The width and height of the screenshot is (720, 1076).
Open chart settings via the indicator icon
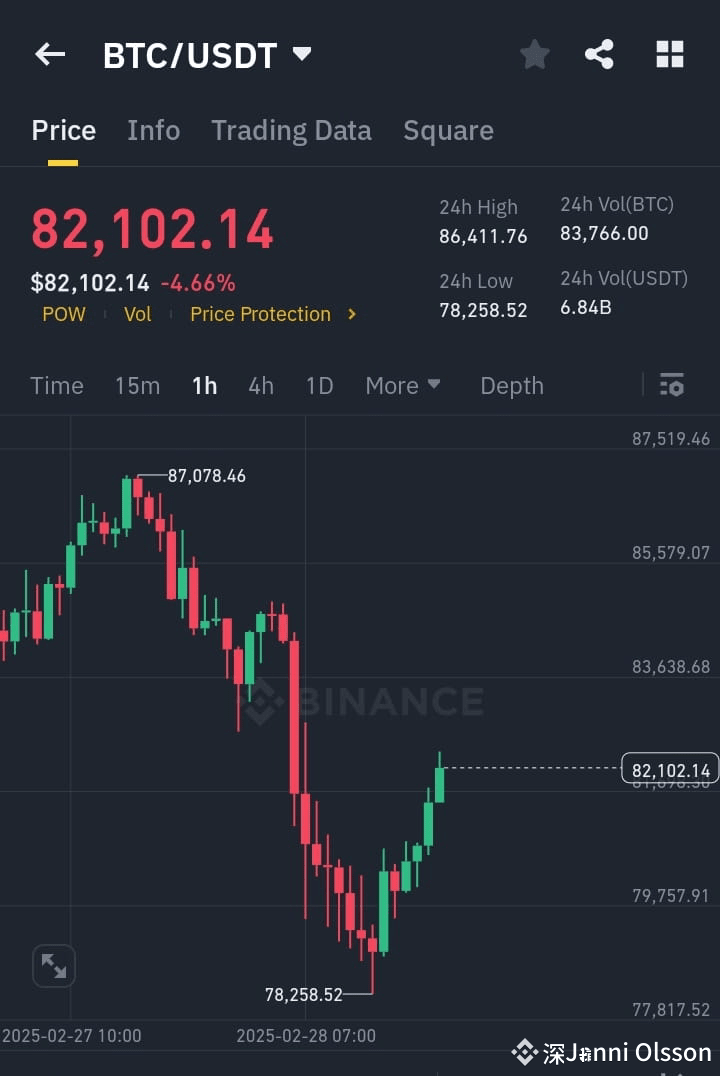[x=671, y=385]
